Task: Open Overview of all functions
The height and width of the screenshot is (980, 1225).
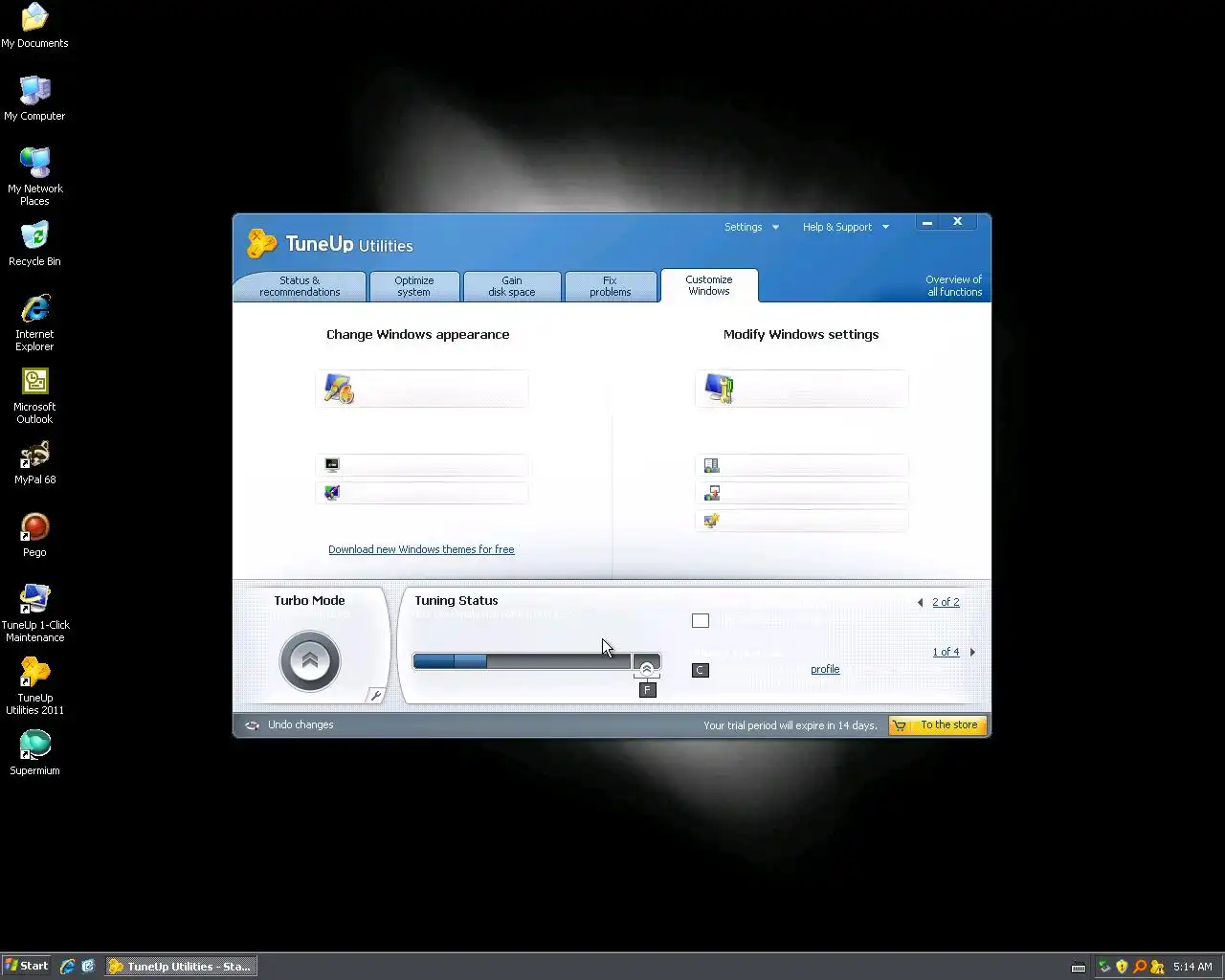Action: (954, 286)
